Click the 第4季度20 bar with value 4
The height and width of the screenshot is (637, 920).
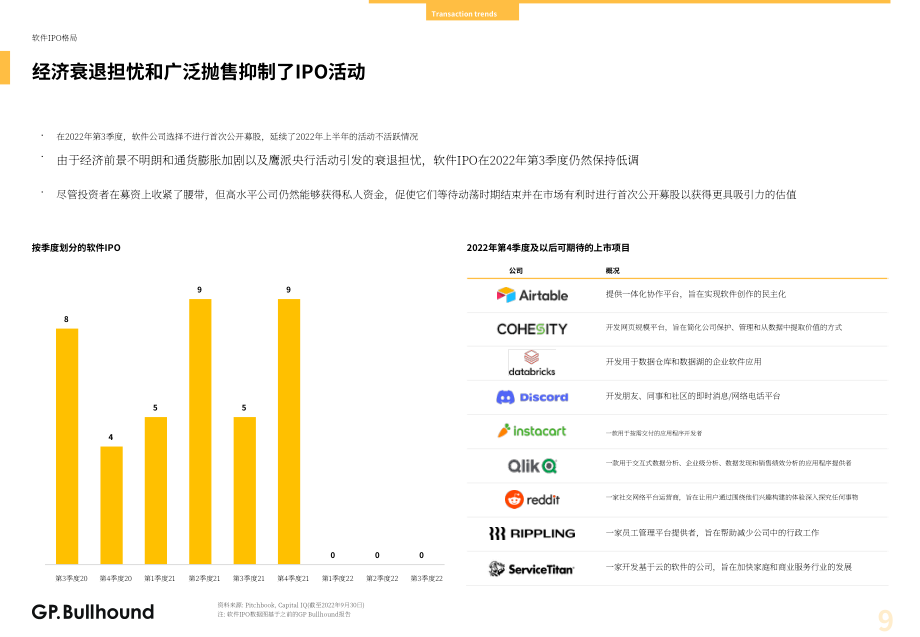point(111,506)
